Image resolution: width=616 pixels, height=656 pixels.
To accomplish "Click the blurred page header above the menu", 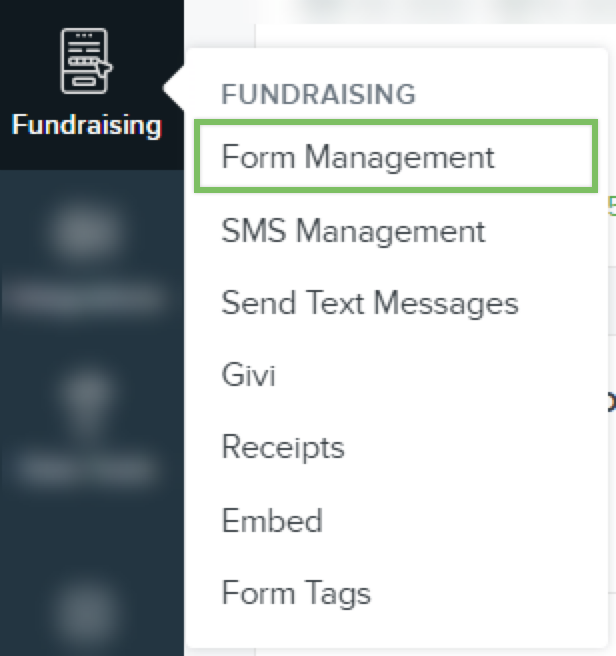I will pos(440,10).
